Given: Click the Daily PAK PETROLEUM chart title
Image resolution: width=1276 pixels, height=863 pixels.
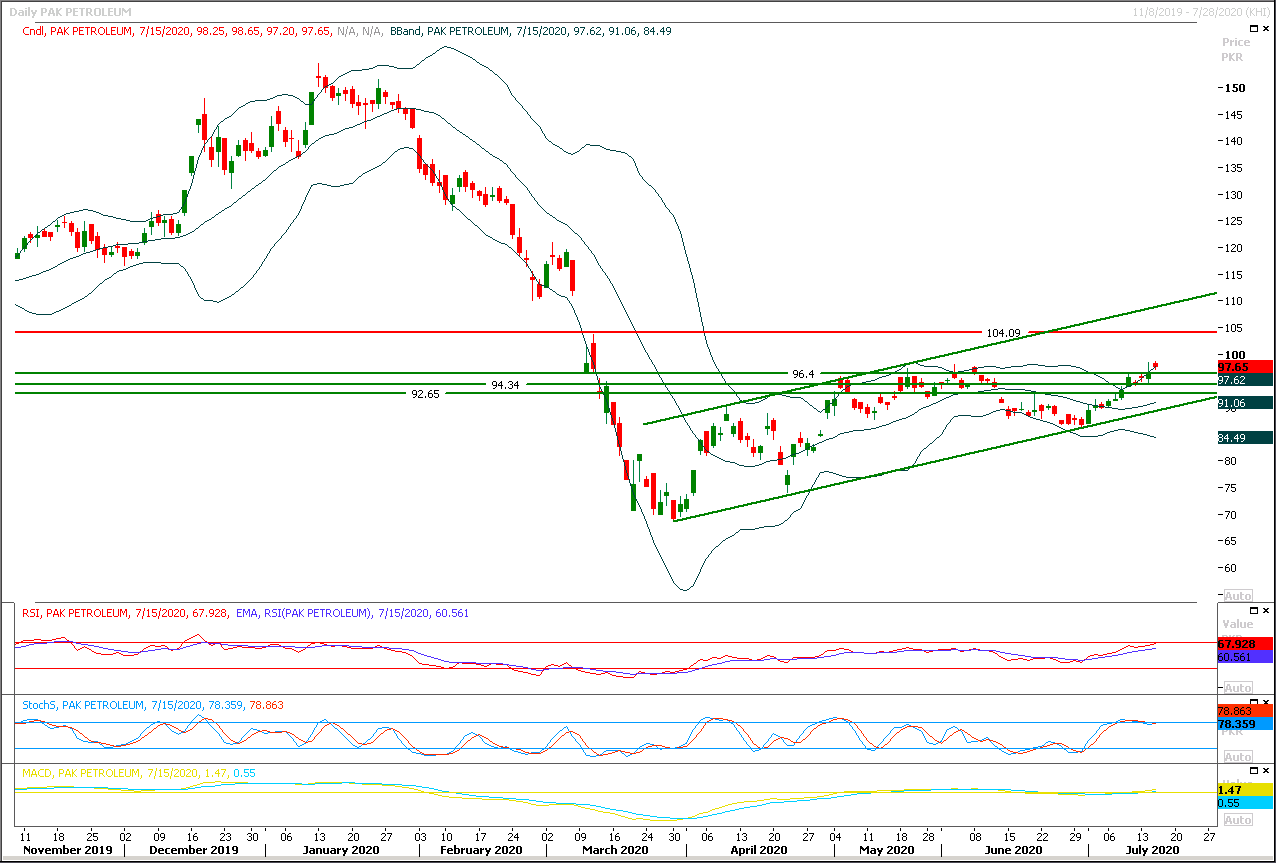Looking at the screenshot, I should click(69, 11).
